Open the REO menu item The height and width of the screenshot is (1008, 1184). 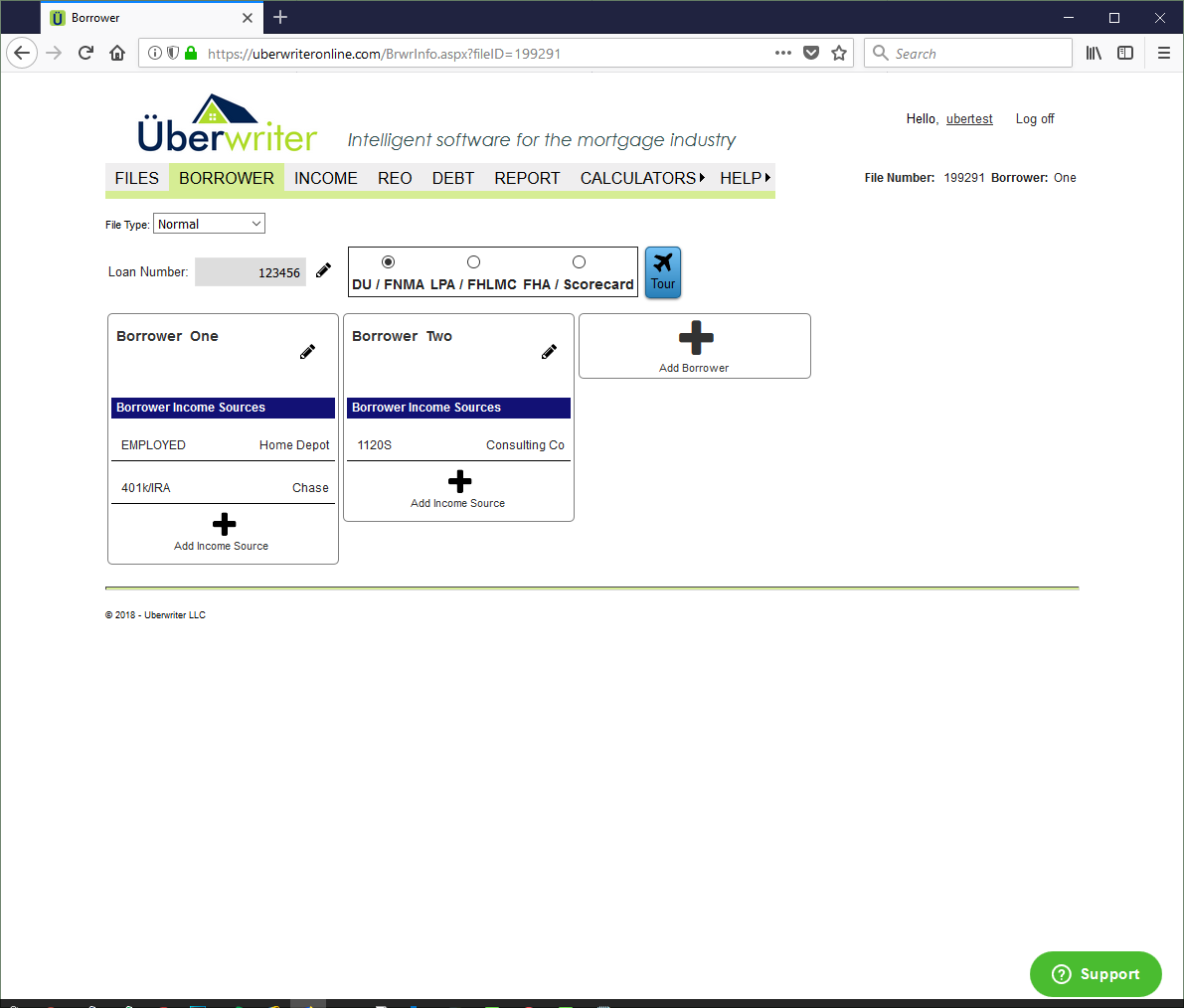pos(394,178)
